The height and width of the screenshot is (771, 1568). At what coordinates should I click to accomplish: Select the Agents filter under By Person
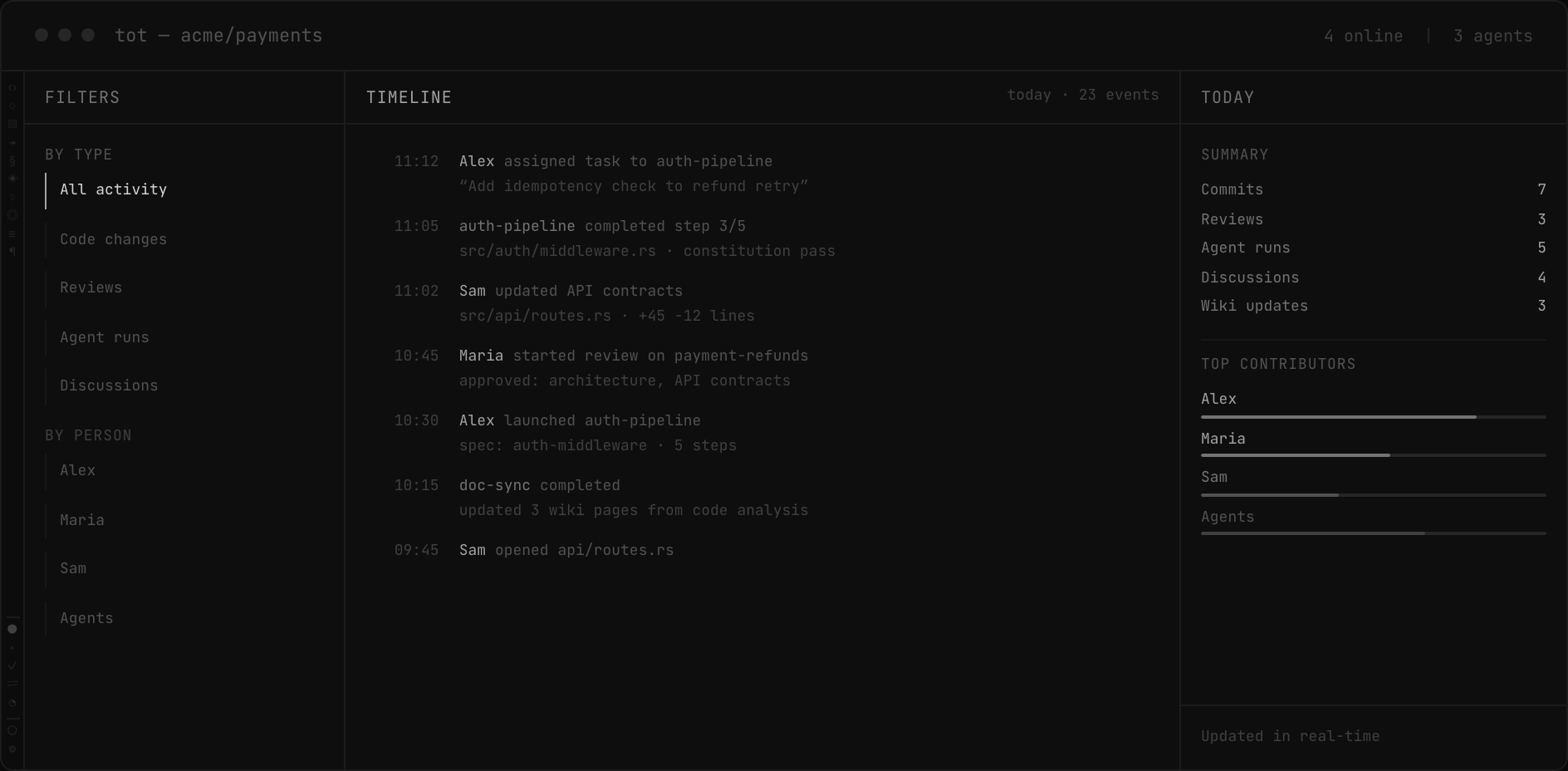point(184,619)
